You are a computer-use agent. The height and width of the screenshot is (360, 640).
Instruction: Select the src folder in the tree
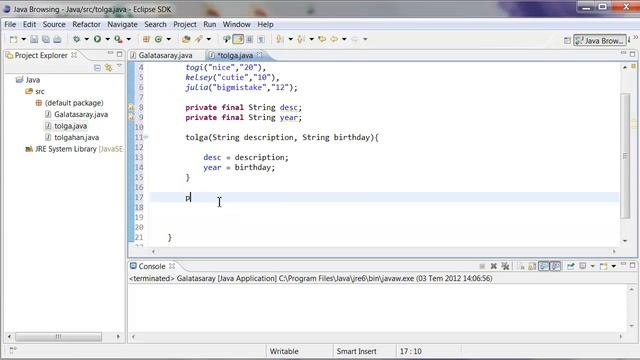click(x=40, y=91)
